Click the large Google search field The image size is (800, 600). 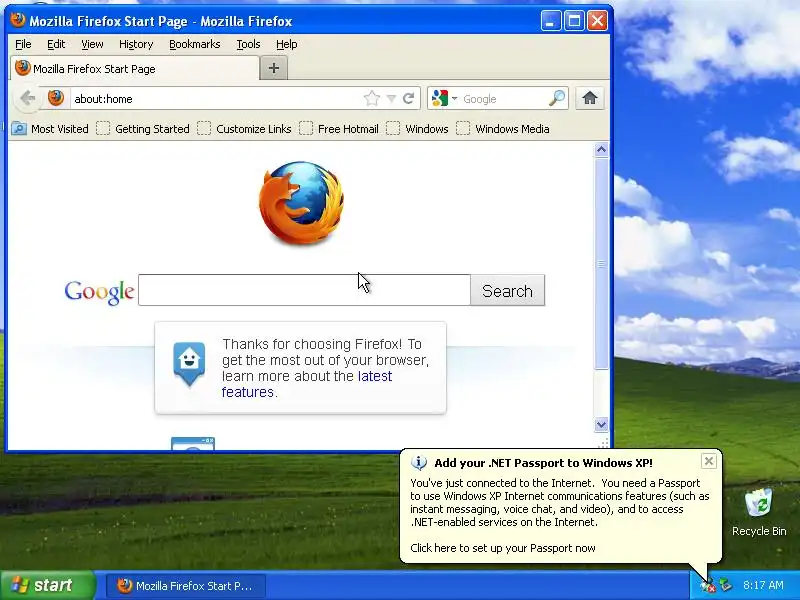coord(304,290)
